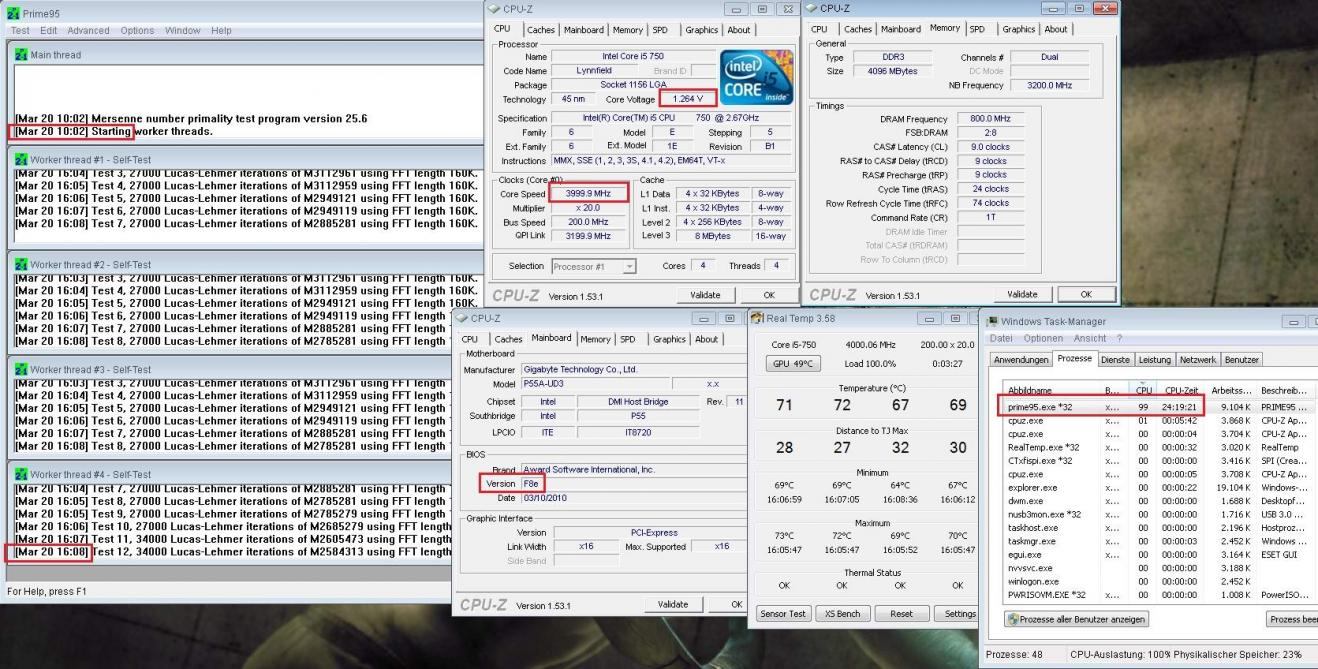Image resolution: width=1318 pixels, height=669 pixels.
Task: Click Validate in the CPU-Z Memory window
Action: click(x=1022, y=294)
